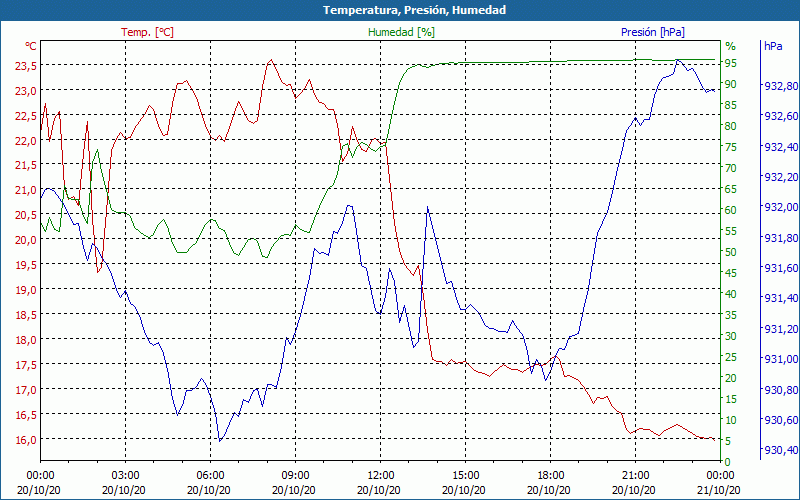Click the 930,40 pressure axis value

(781, 450)
